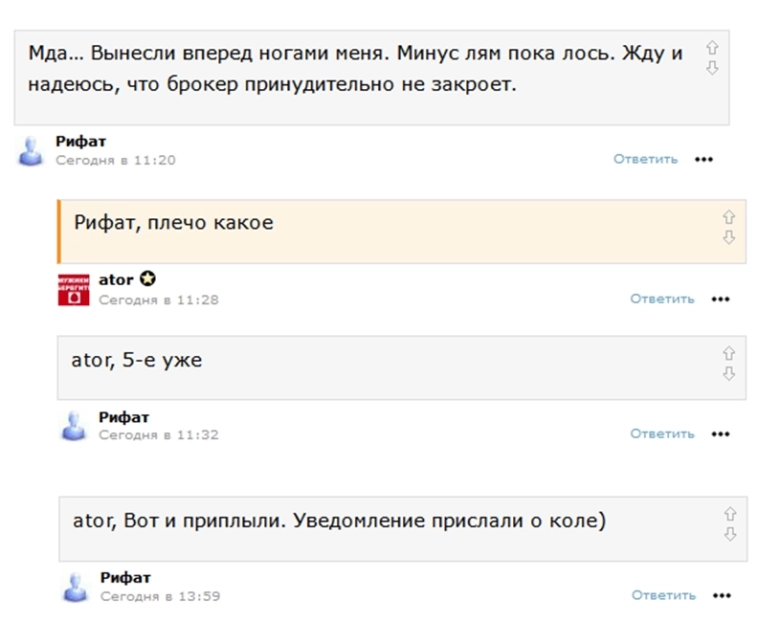Upvote the comment 'Рифат, плечо какое'
758x644 pixels.
(x=728, y=216)
